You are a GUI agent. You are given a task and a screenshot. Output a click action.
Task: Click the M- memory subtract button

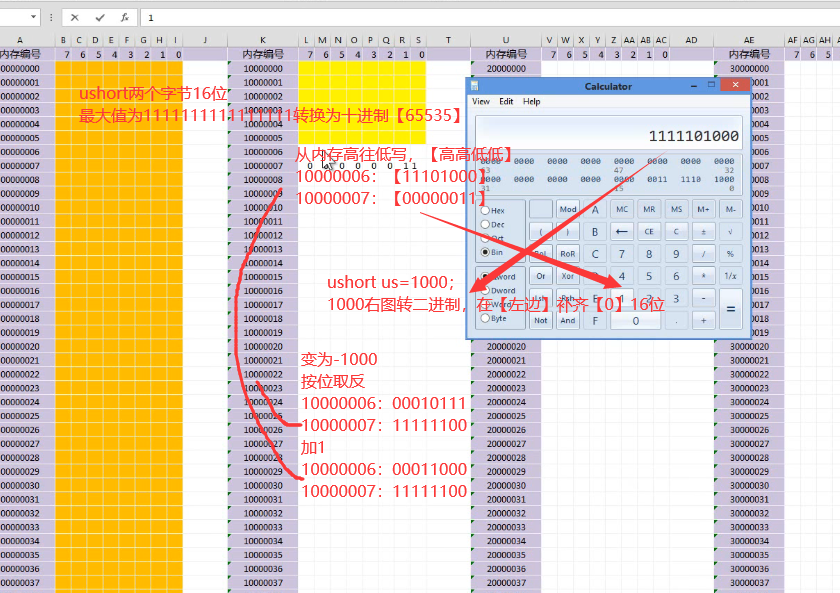point(731,209)
